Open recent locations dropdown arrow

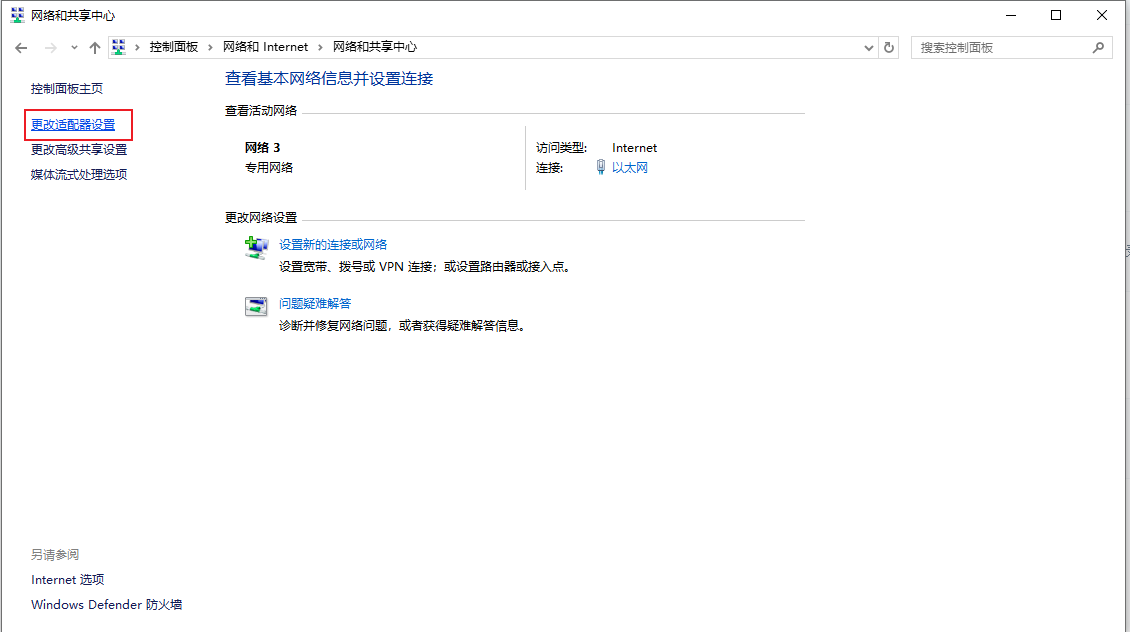click(74, 48)
